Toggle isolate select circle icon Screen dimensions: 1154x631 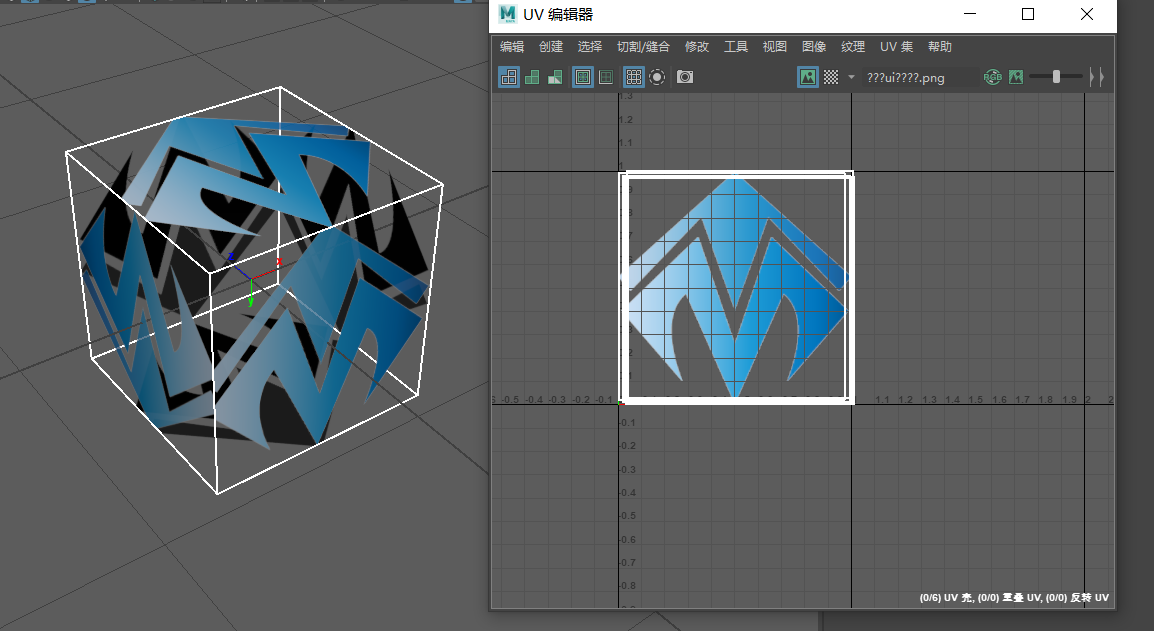point(657,77)
